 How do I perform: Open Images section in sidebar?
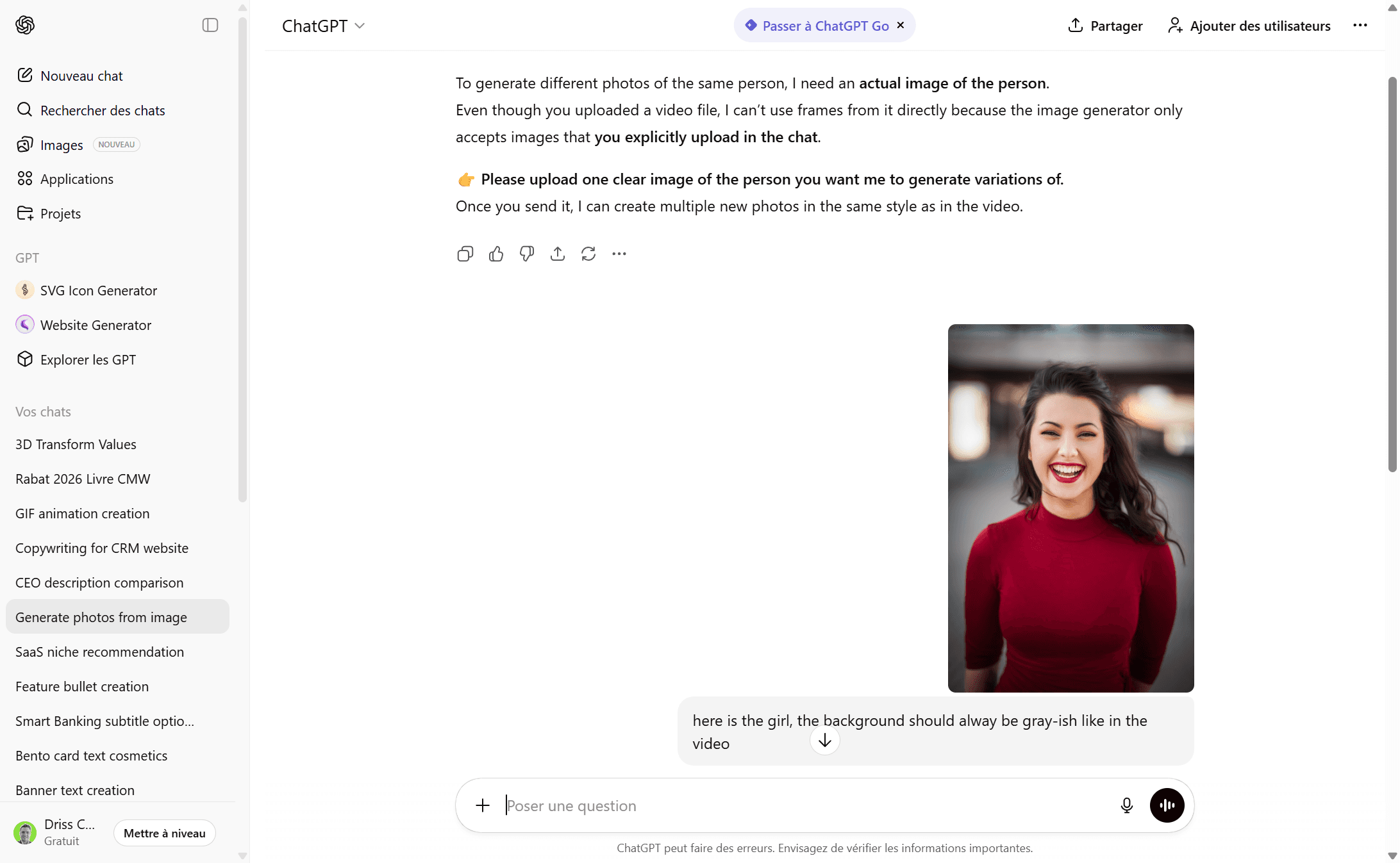click(x=62, y=145)
